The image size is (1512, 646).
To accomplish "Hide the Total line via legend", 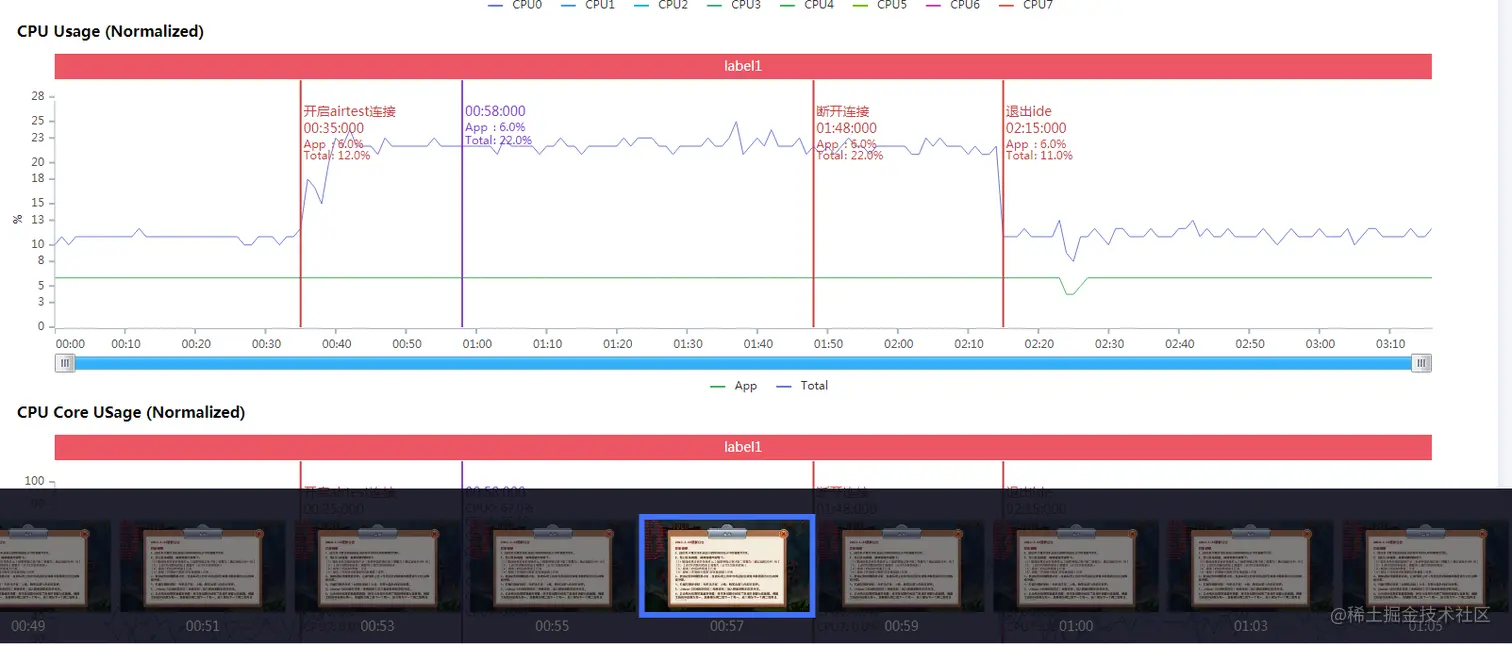I will click(x=802, y=386).
